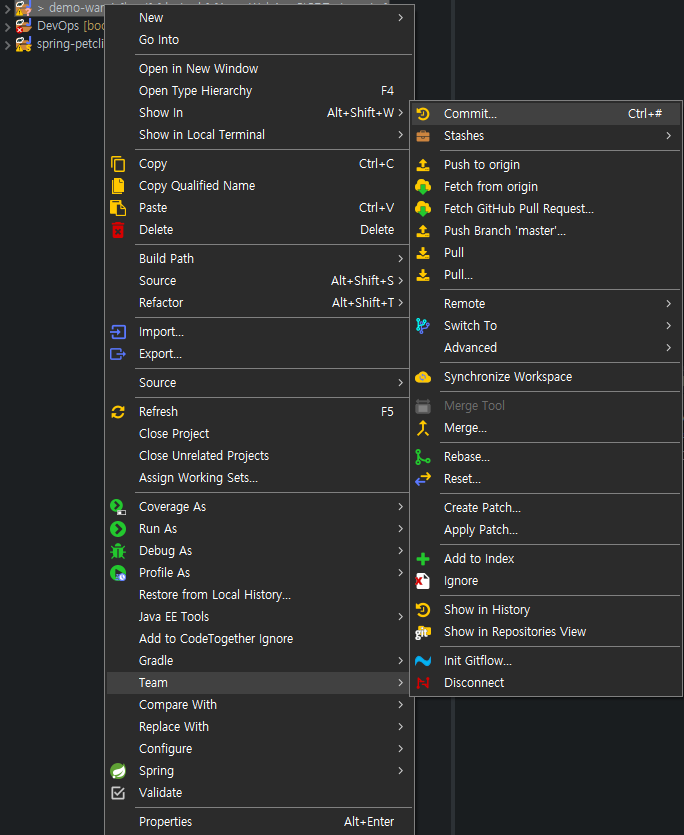This screenshot has height=835, width=684.
Task: Click the Fetch from origin cloud icon
Action: point(423,187)
